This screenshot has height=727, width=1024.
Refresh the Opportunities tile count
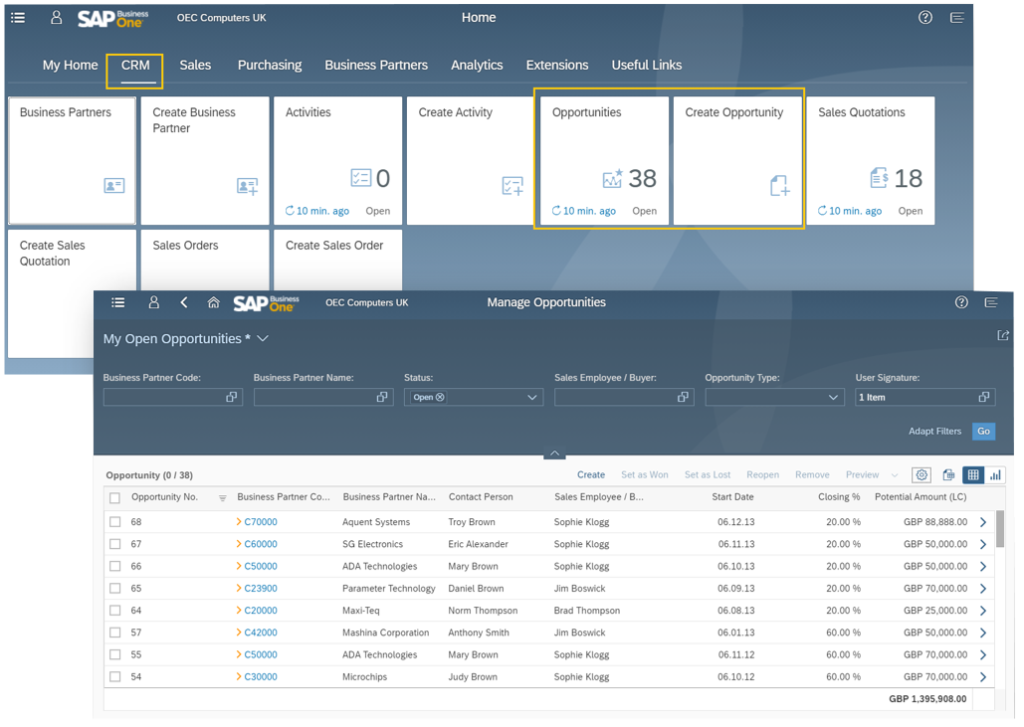[556, 210]
